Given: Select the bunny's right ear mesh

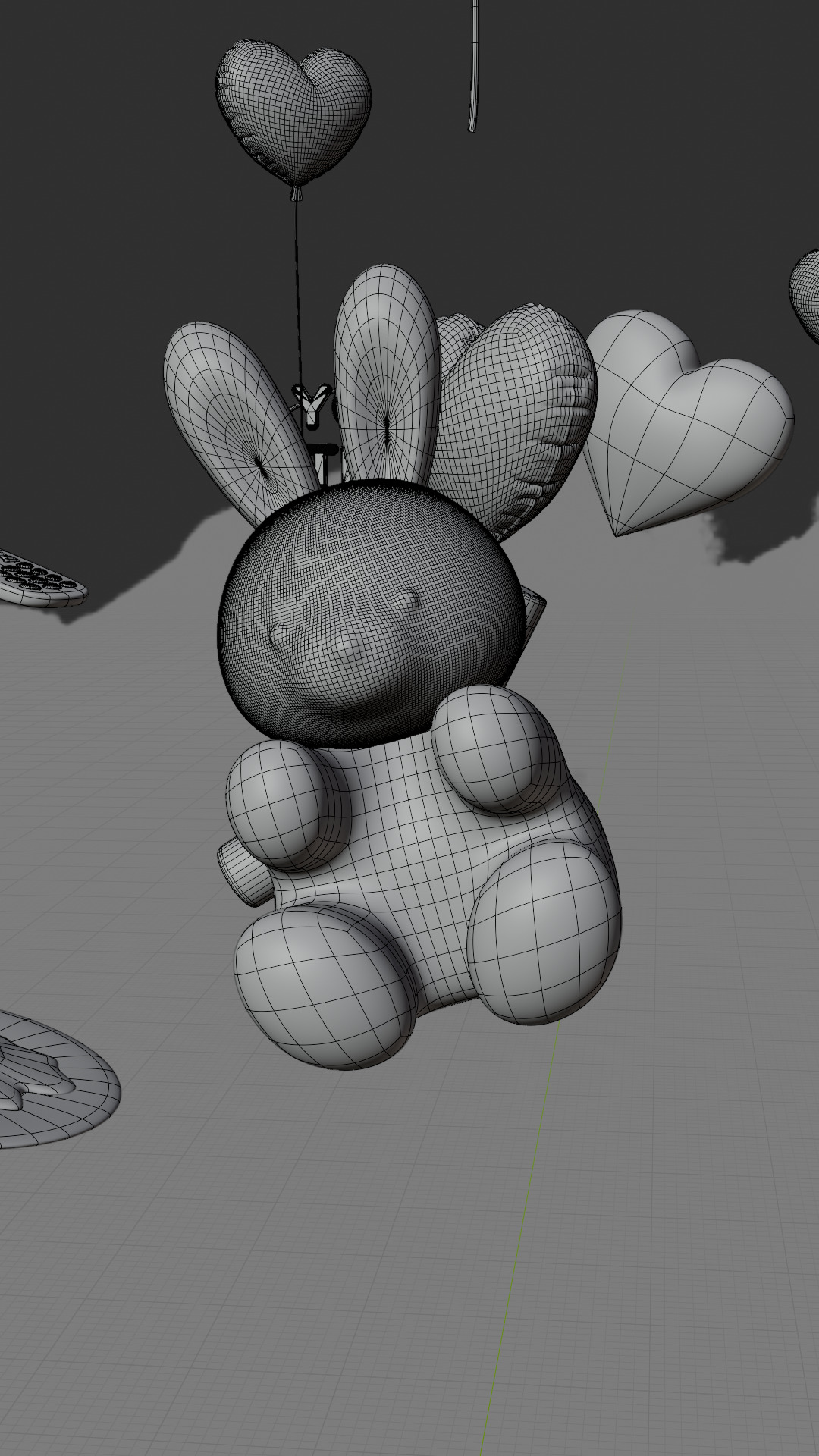Looking at the screenshot, I should (388, 375).
